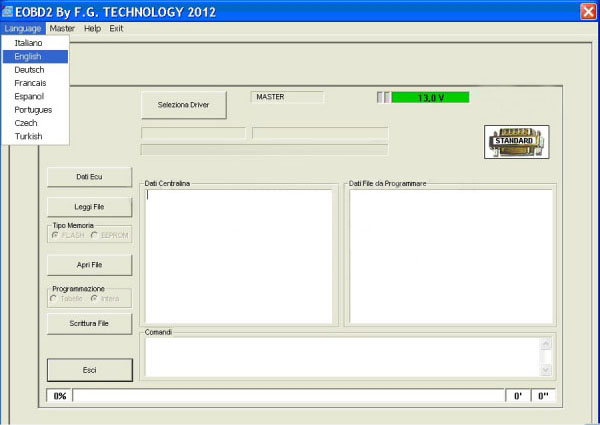
Task: Choose the Intera programming option
Action: pyautogui.click(x=94, y=298)
